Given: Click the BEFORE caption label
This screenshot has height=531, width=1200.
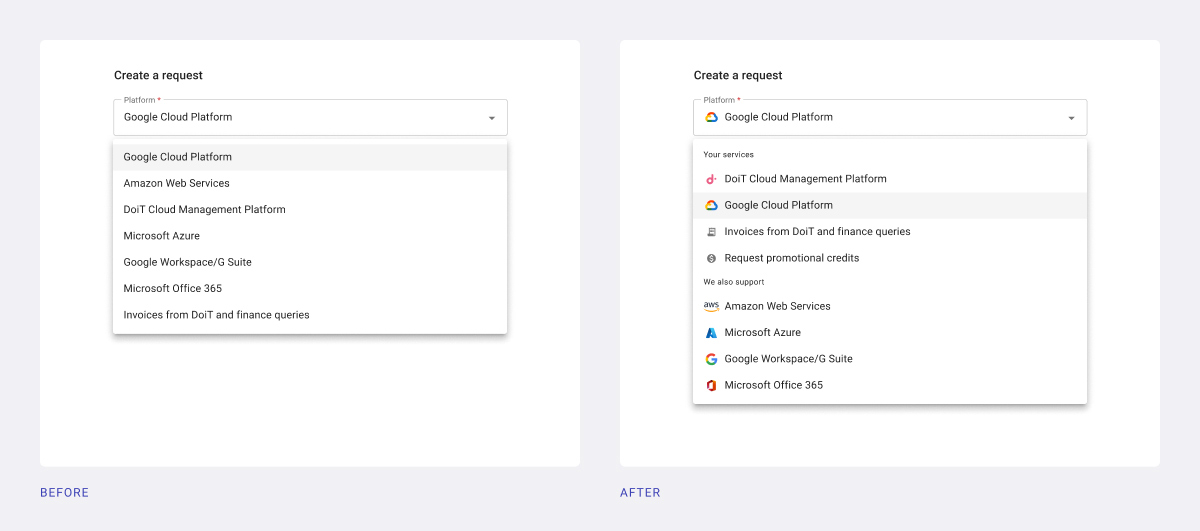Looking at the screenshot, I should click(x=65, y=493).
